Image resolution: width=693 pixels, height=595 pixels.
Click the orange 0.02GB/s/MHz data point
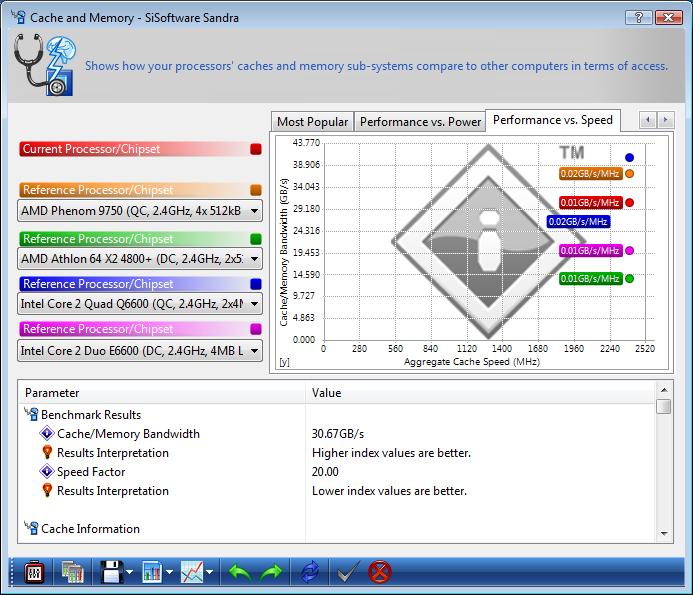[x=629, y=174]
